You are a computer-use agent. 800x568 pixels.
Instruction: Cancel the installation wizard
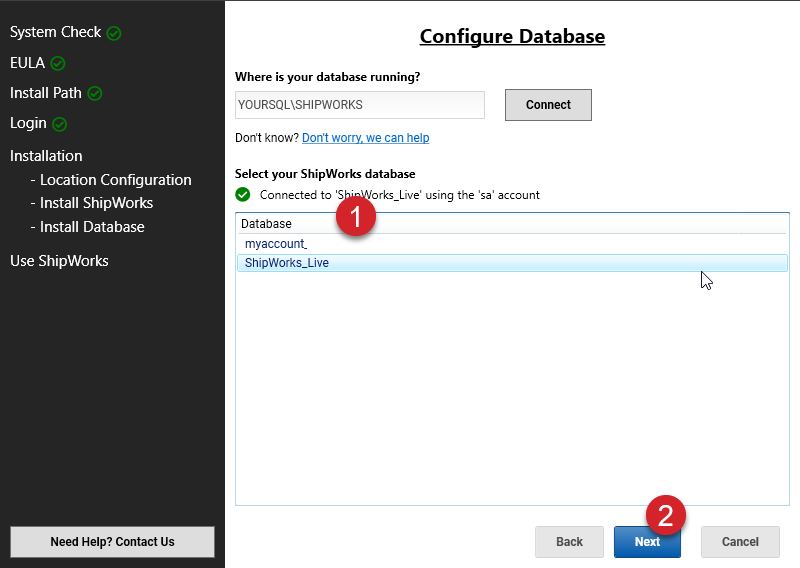pyautogui.click(x=740, y=541)
